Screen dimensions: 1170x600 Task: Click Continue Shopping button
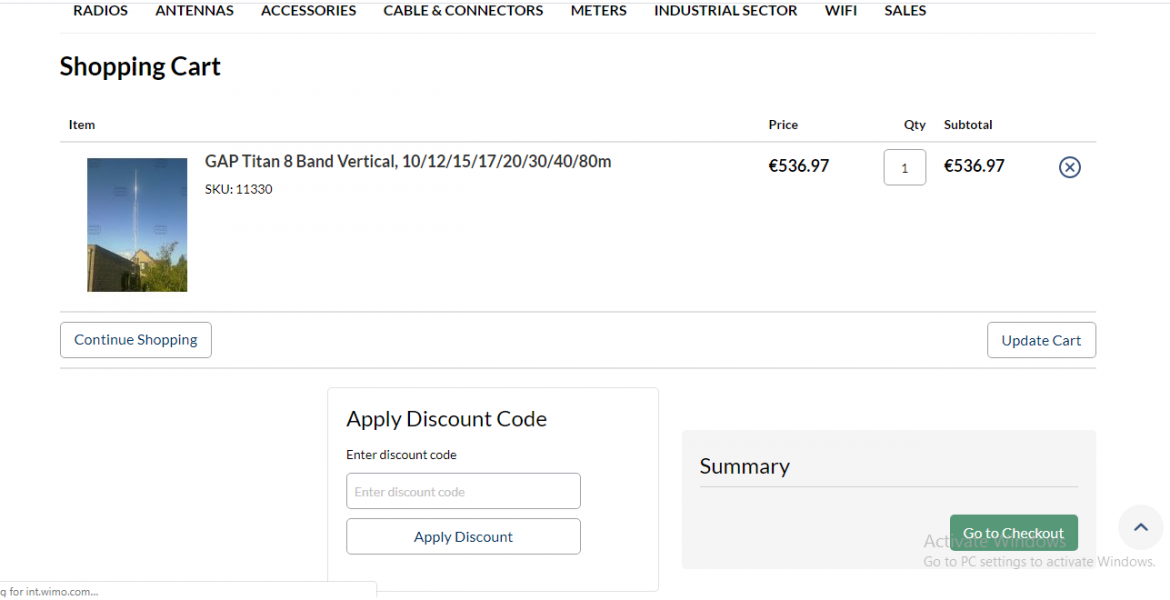[136, 340]
